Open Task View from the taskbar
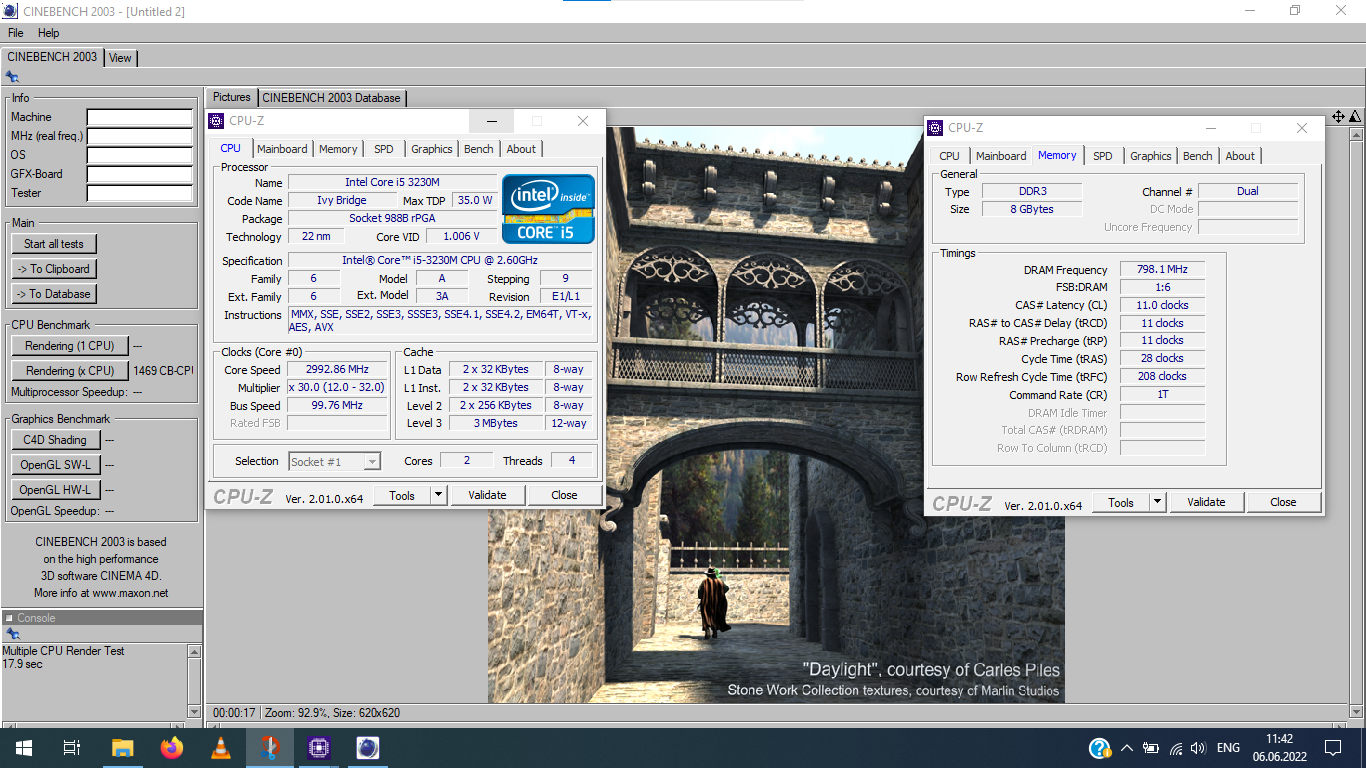The width and height of the screenshot is (1366, 768). coord(71,747)
